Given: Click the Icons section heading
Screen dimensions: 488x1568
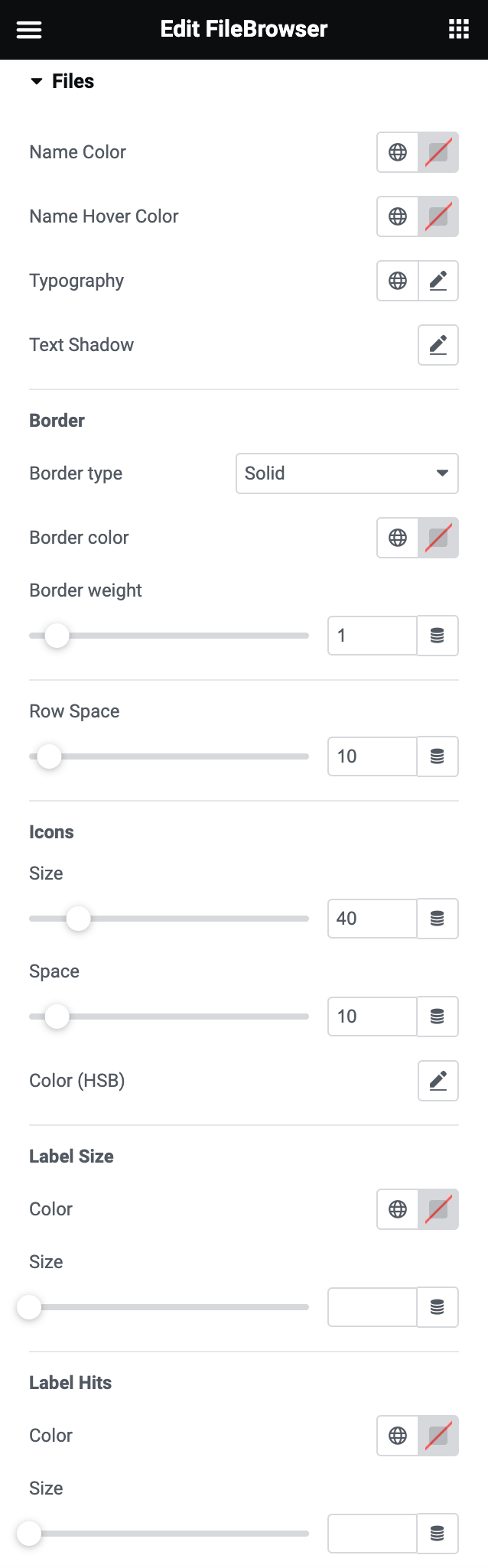Looking at the screenshot, I should click(x=51, y=831).
